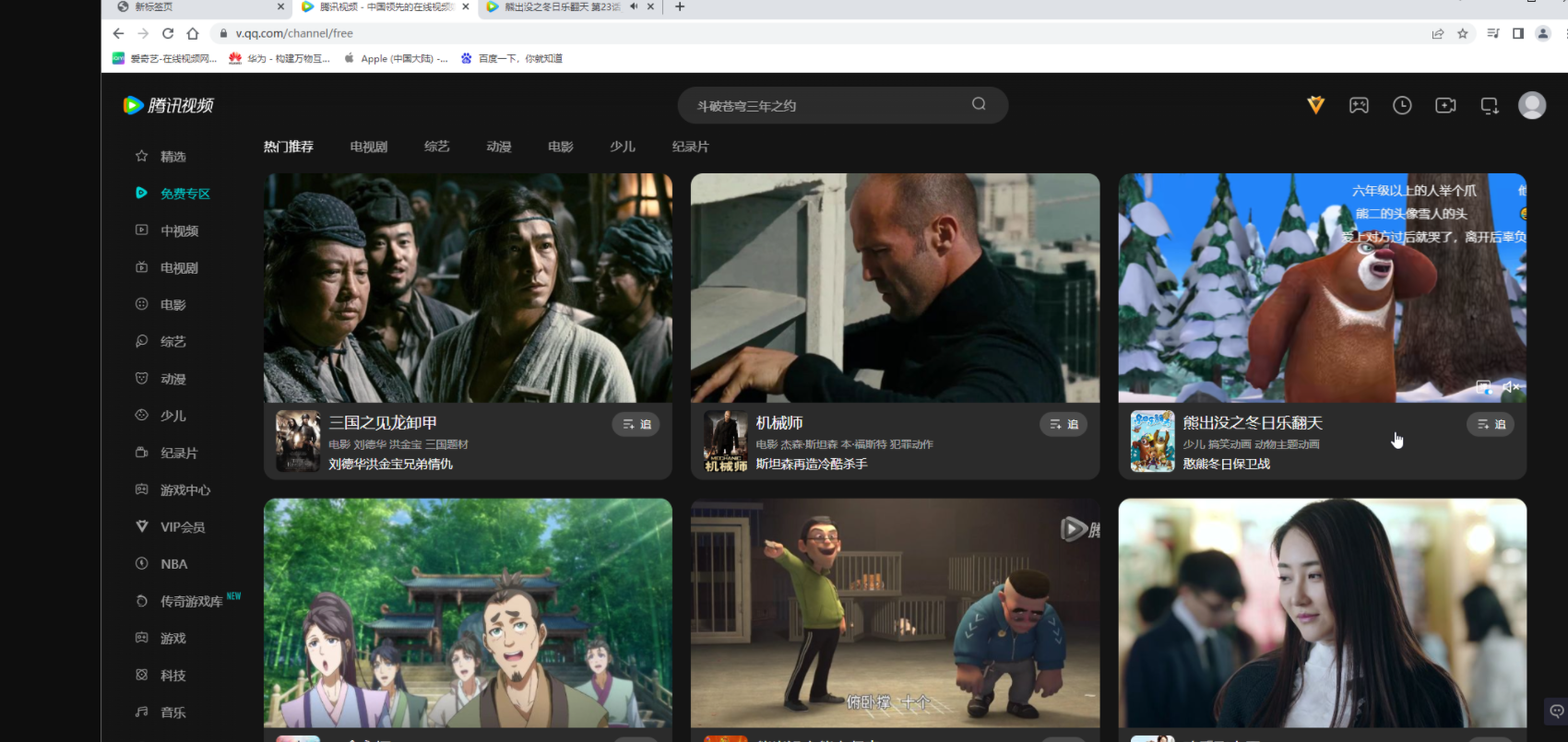This screenshot has width=1568, height=742.
Task: Open a new browser tab
Action: pyautogui.click(x=680, y=6)
